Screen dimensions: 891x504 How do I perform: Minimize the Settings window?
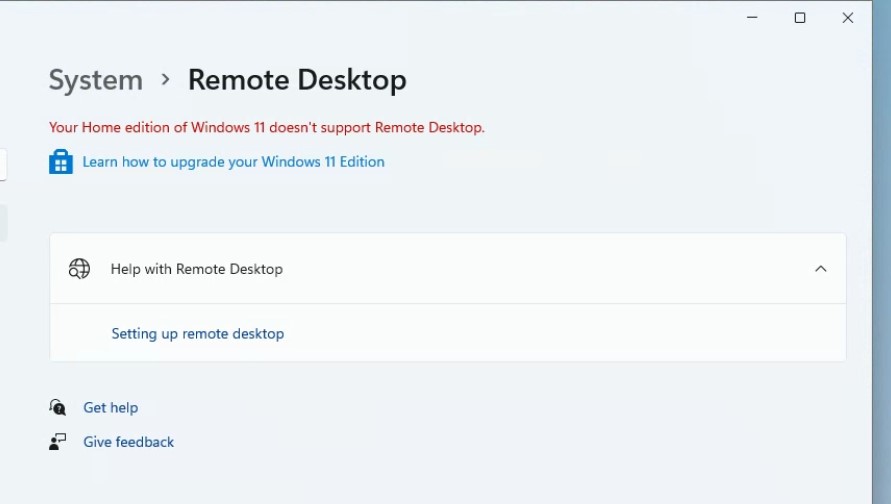(x=753, y=18)
